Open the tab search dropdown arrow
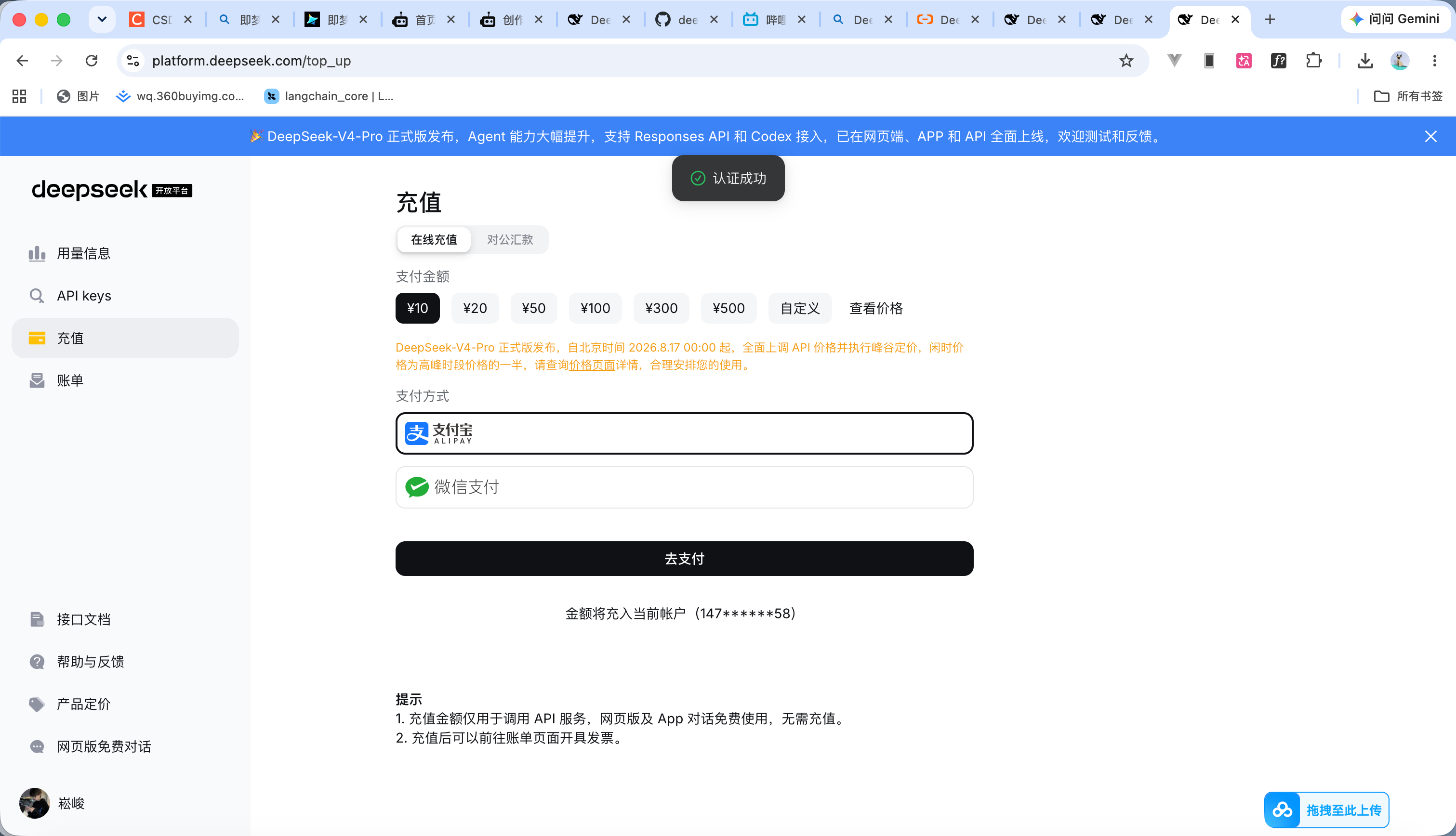The width and height of the screenshot is (1456, 836). (102, 20)
